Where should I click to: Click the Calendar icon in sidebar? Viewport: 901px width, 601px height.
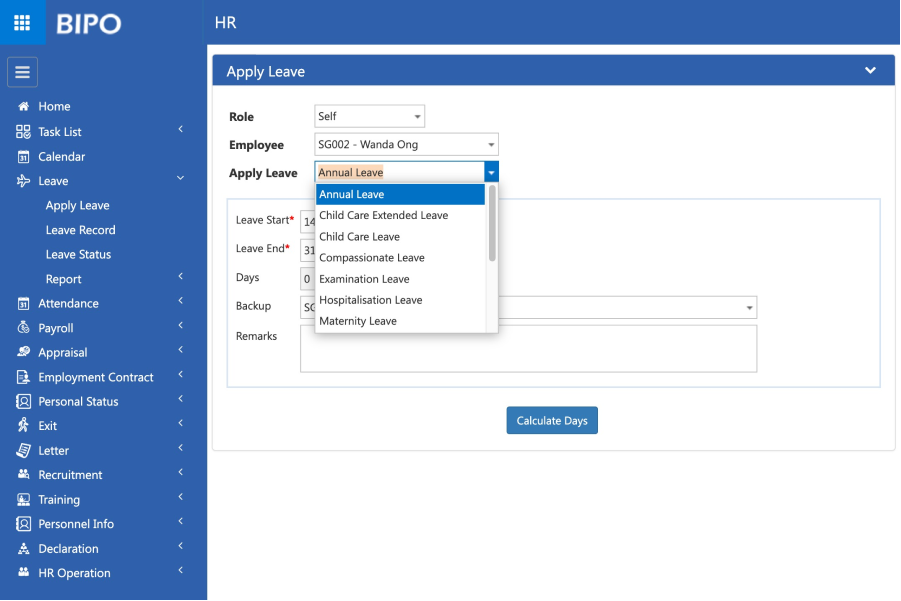(x=23, y=156)
